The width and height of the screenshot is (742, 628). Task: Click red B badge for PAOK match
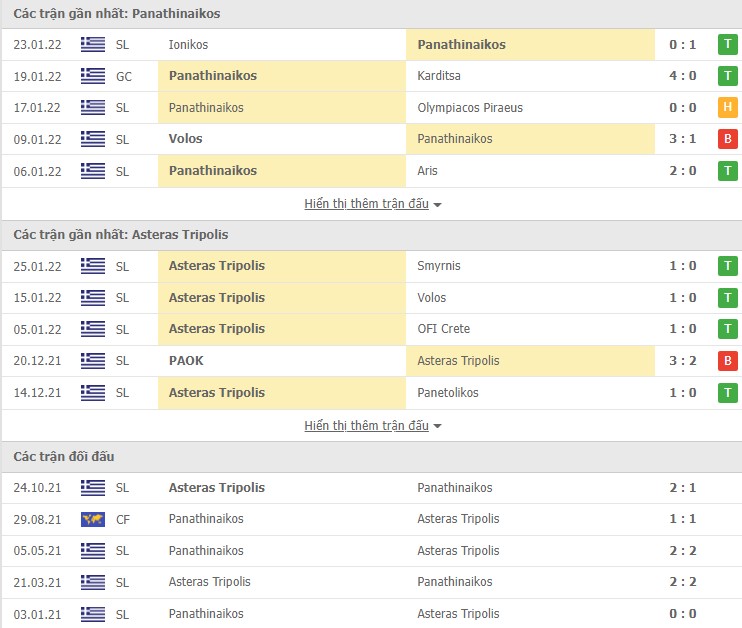[727, 361]
